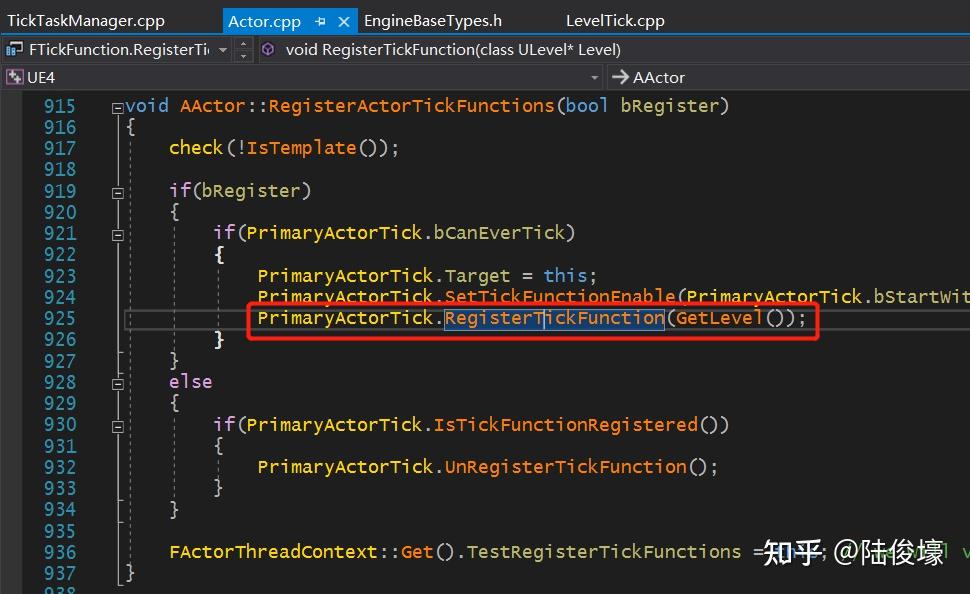
Task: Switch to the LevelTick.cpp tab
Action: 619,19
